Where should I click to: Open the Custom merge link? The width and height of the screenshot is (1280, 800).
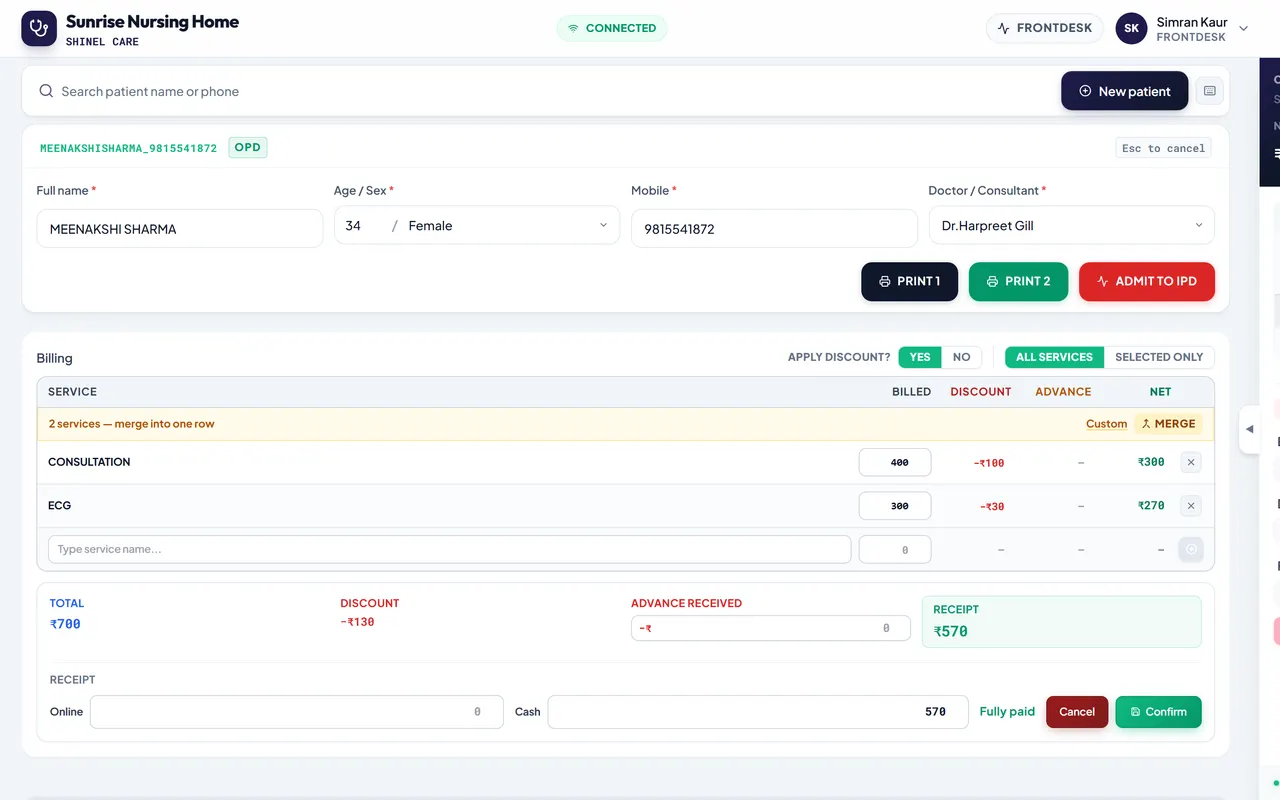[1106, 424]
